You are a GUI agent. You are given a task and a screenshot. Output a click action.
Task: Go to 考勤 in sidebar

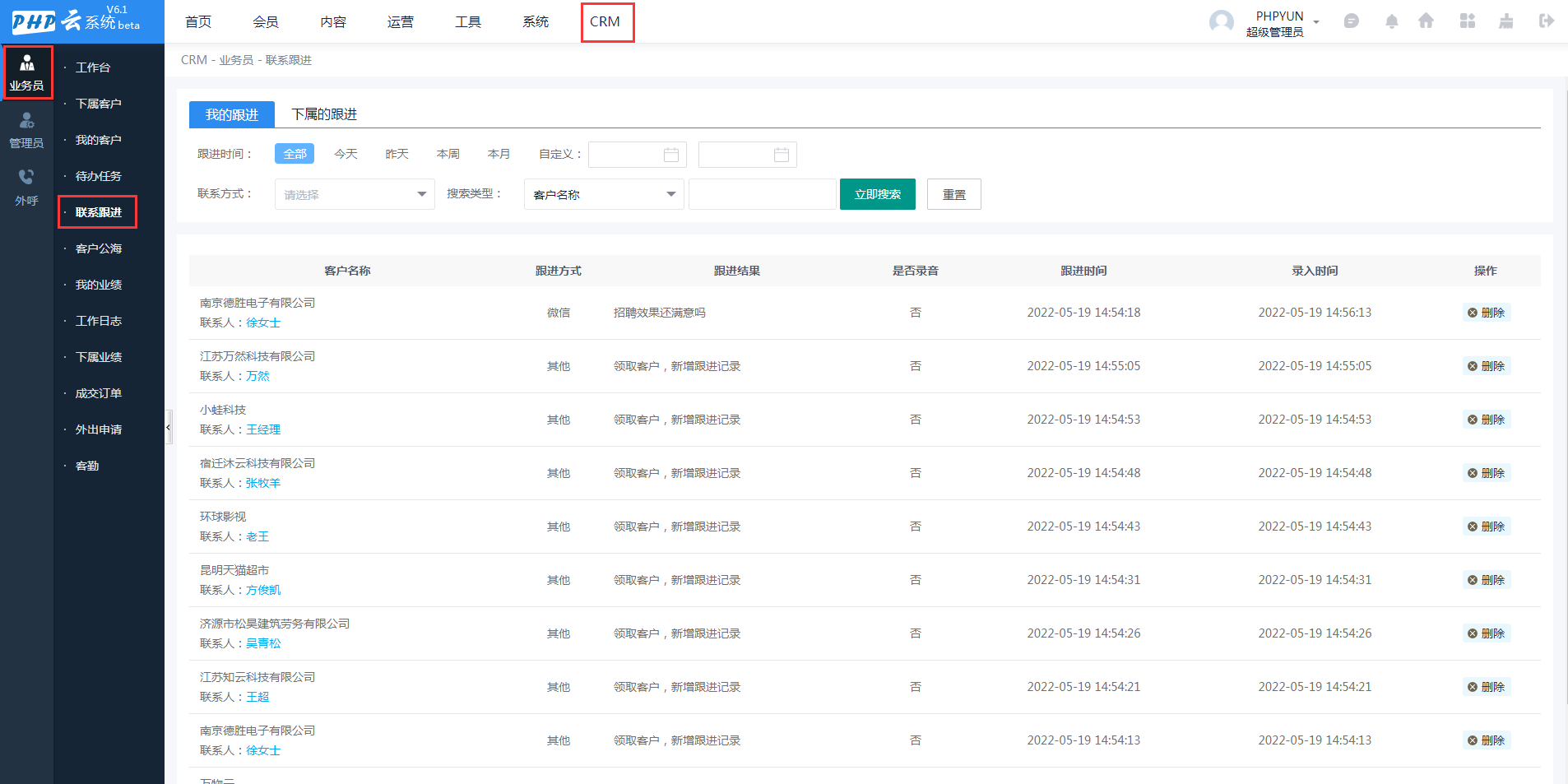tap(86, 466)
